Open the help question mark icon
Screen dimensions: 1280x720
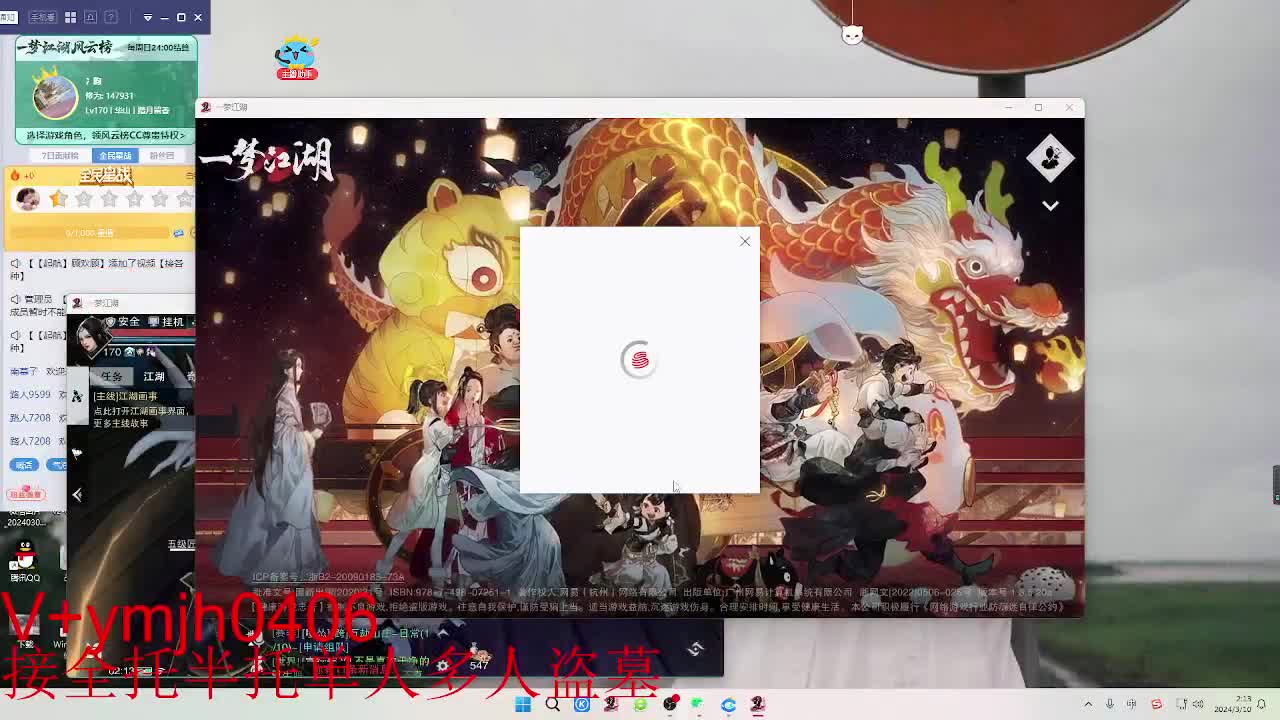point(111,17)
